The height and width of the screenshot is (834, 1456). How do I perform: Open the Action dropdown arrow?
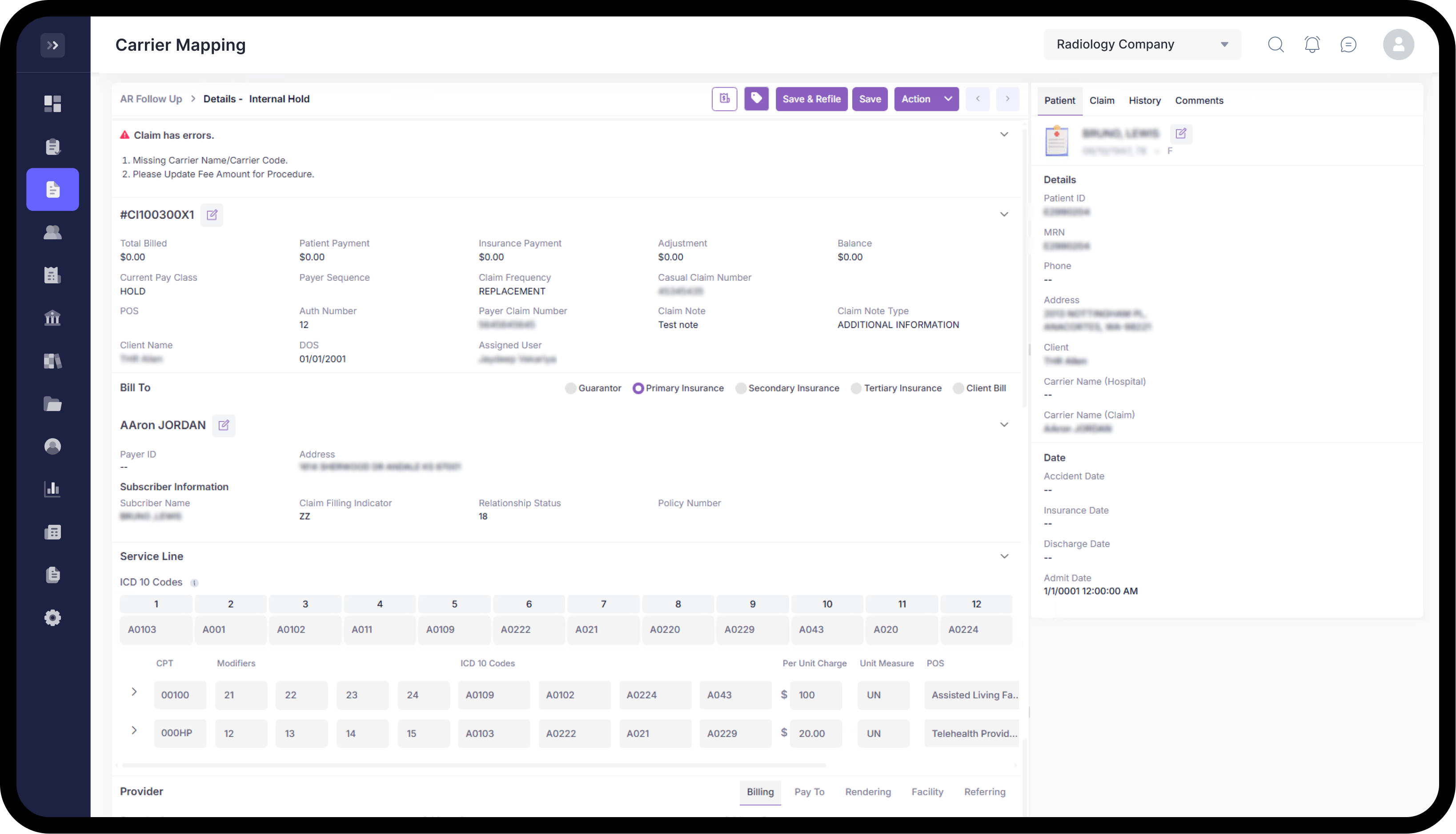pos(948,99)
